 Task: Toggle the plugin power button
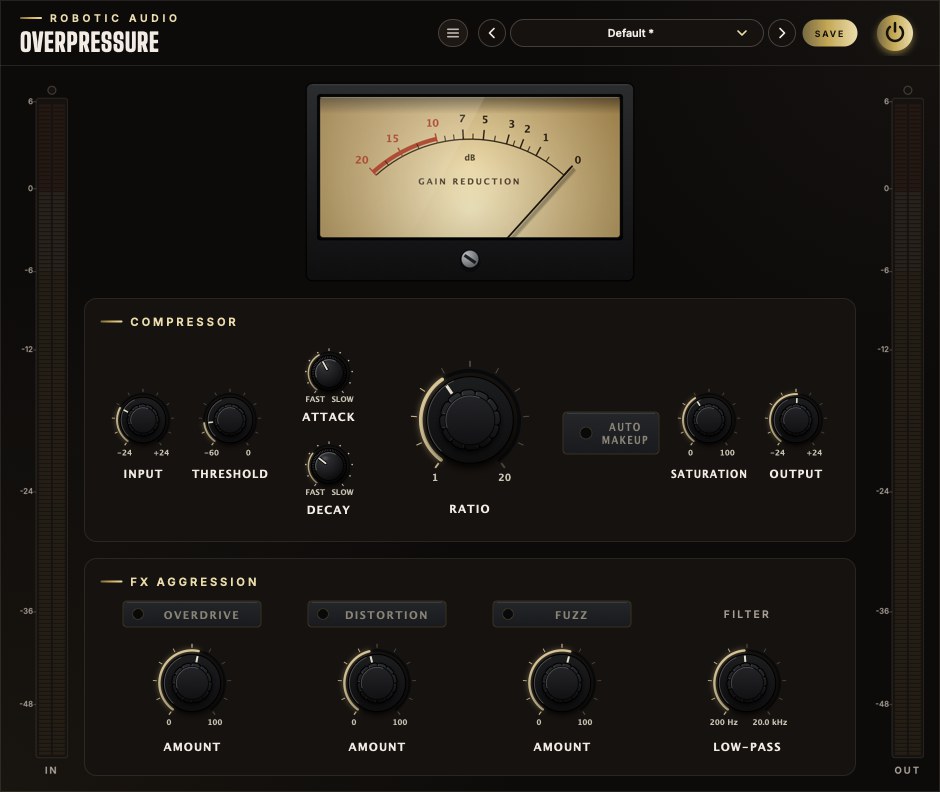[x=894, y=32]
